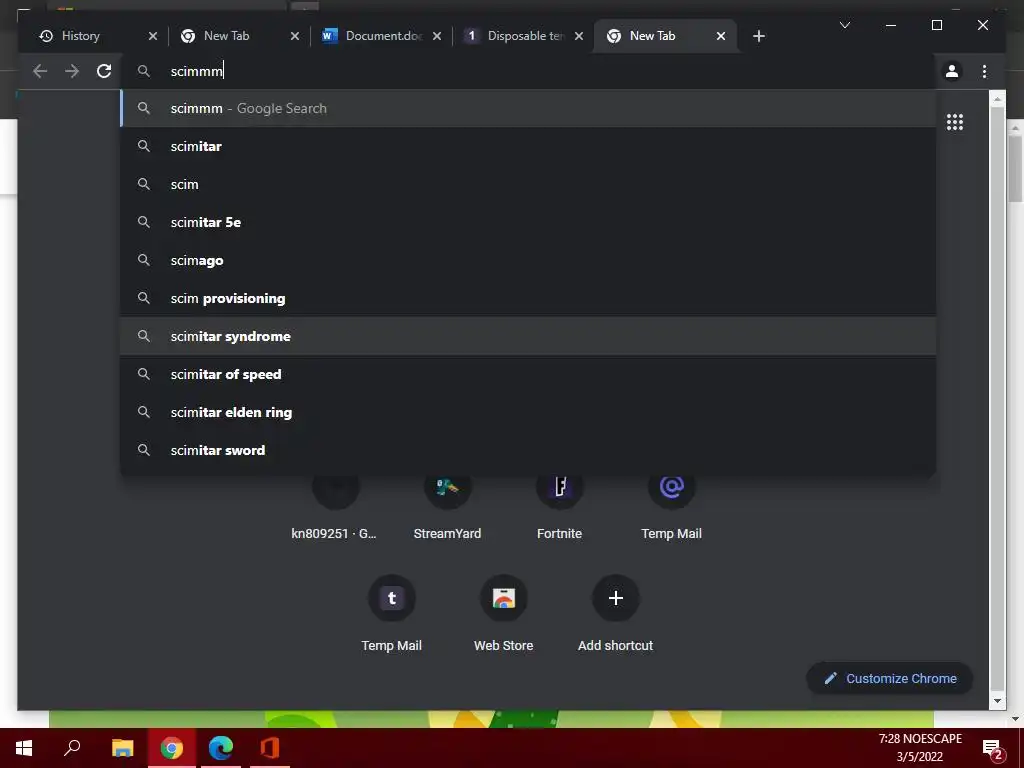The image size is (1024, 768).
Task: Open a new tab with plus button
Action: (759, 36)
